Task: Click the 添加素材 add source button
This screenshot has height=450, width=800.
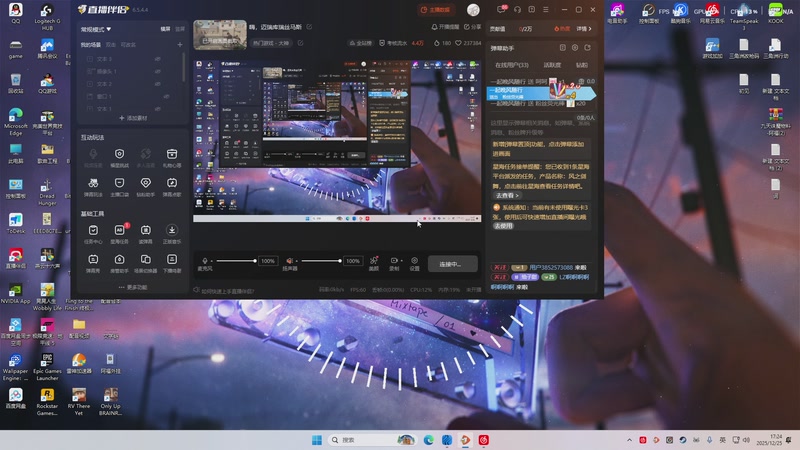Action: pyautogui.click(x=133, y=118)
